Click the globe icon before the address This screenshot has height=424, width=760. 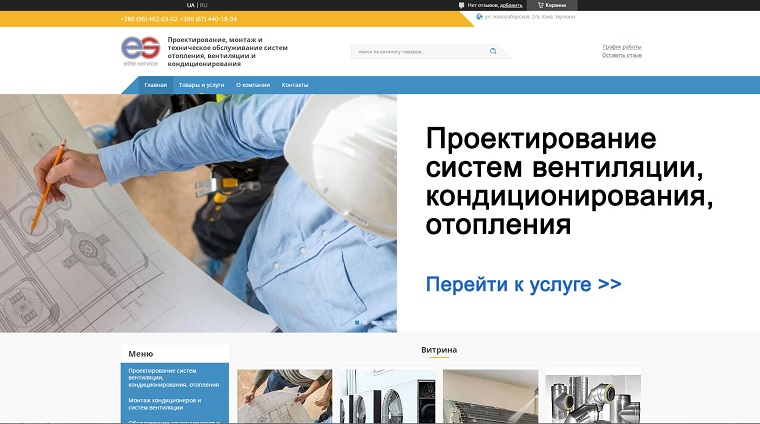click(479, 16)
